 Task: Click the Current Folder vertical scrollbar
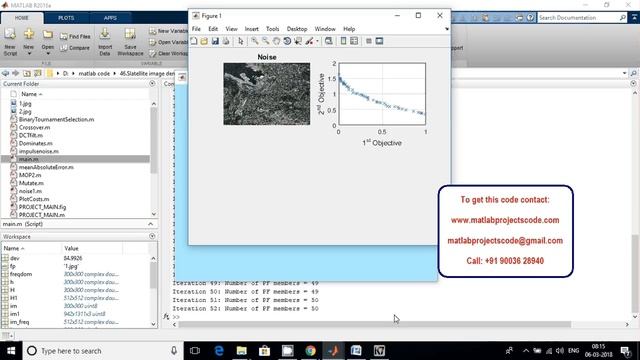pos(154,141)
